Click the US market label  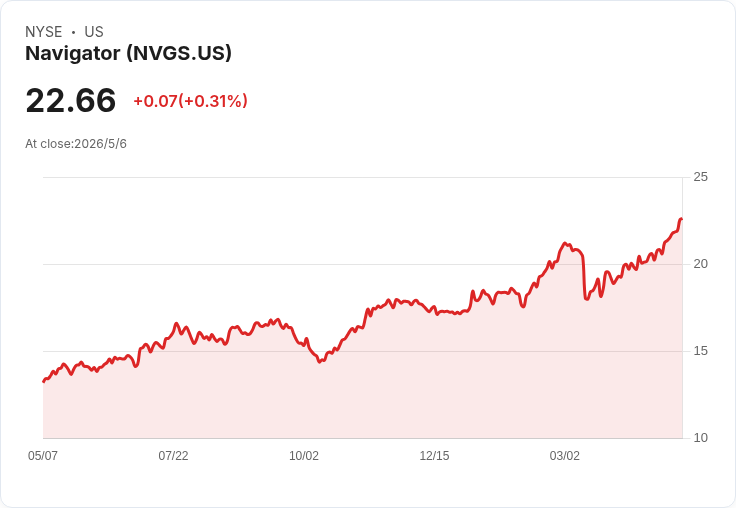click(x=94, y=32)
